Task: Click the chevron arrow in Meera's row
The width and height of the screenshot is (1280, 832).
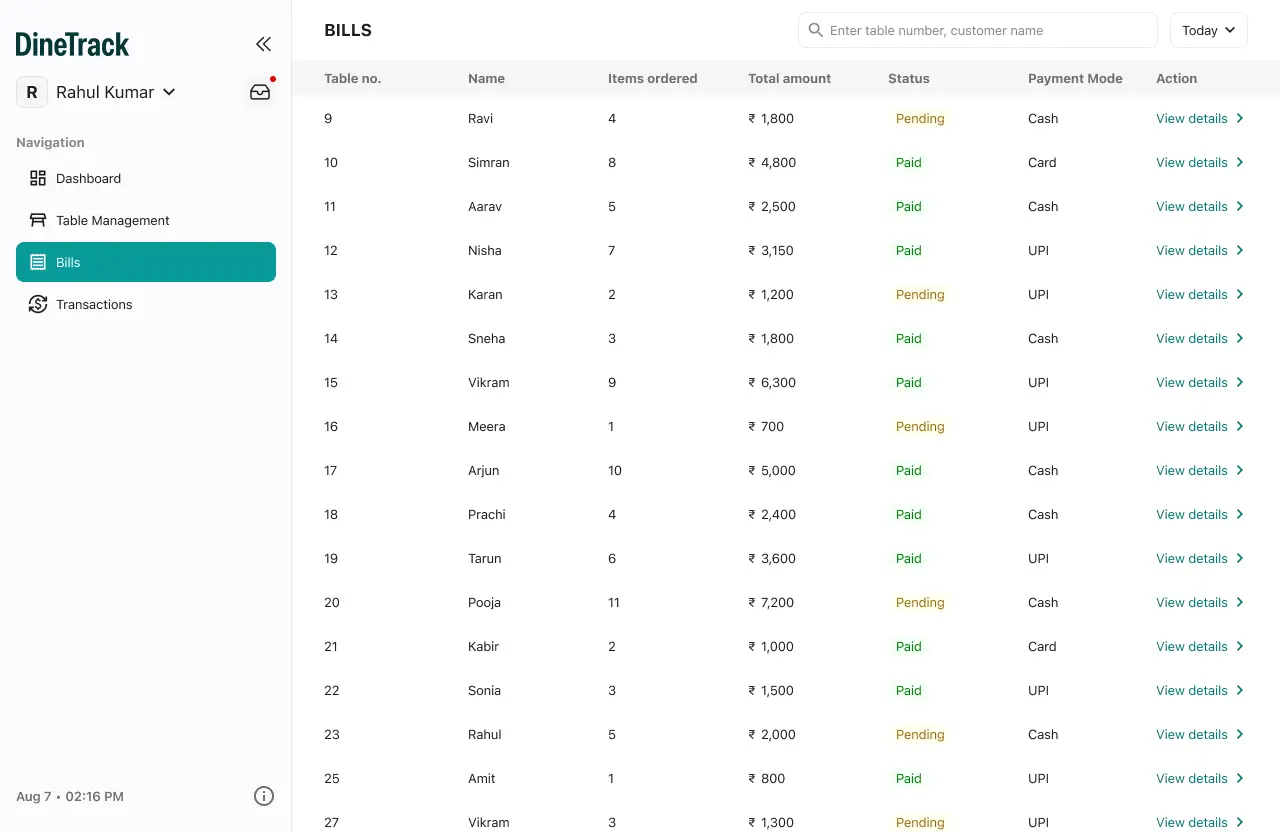Action: point(1240,426)
